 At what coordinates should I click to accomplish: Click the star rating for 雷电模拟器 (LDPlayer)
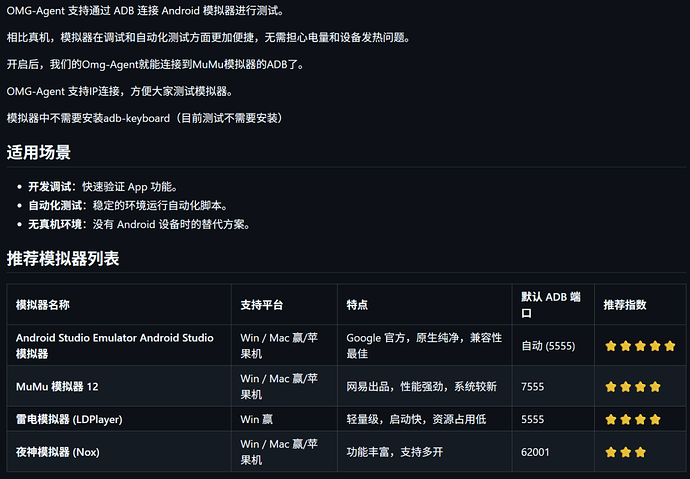coord(633,419)
